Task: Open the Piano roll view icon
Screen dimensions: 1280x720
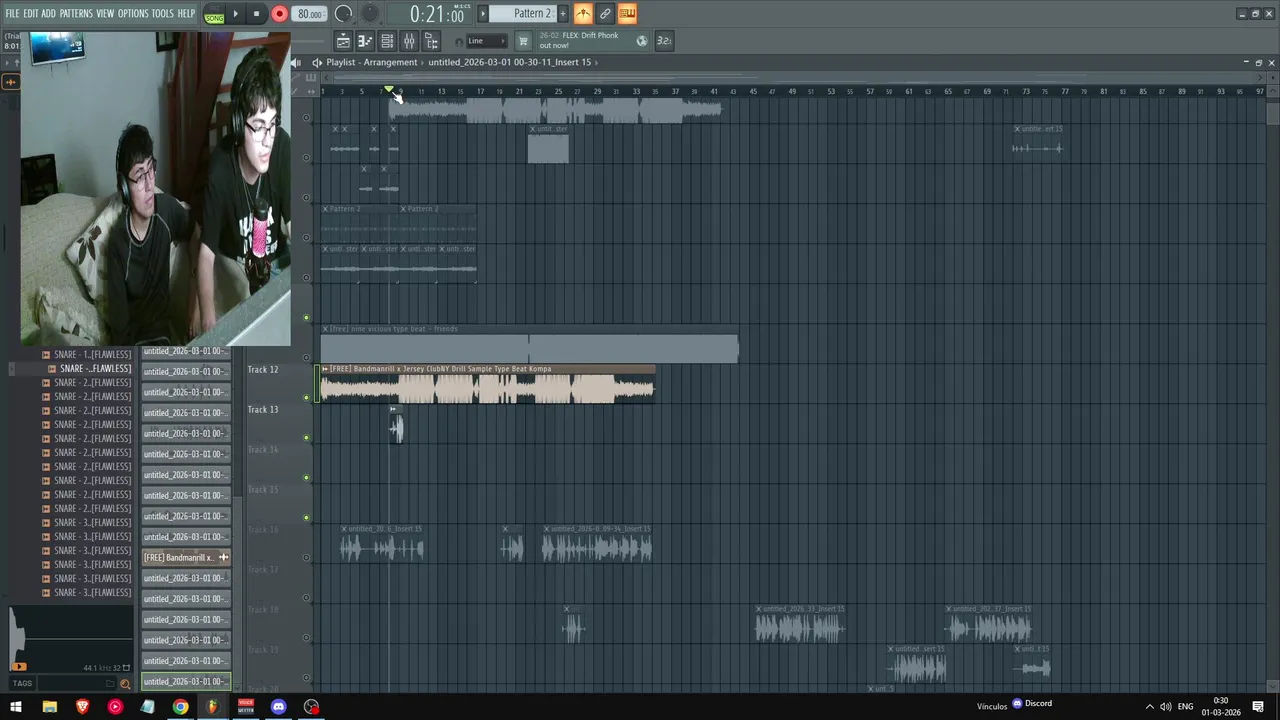Action: point(365,41)
